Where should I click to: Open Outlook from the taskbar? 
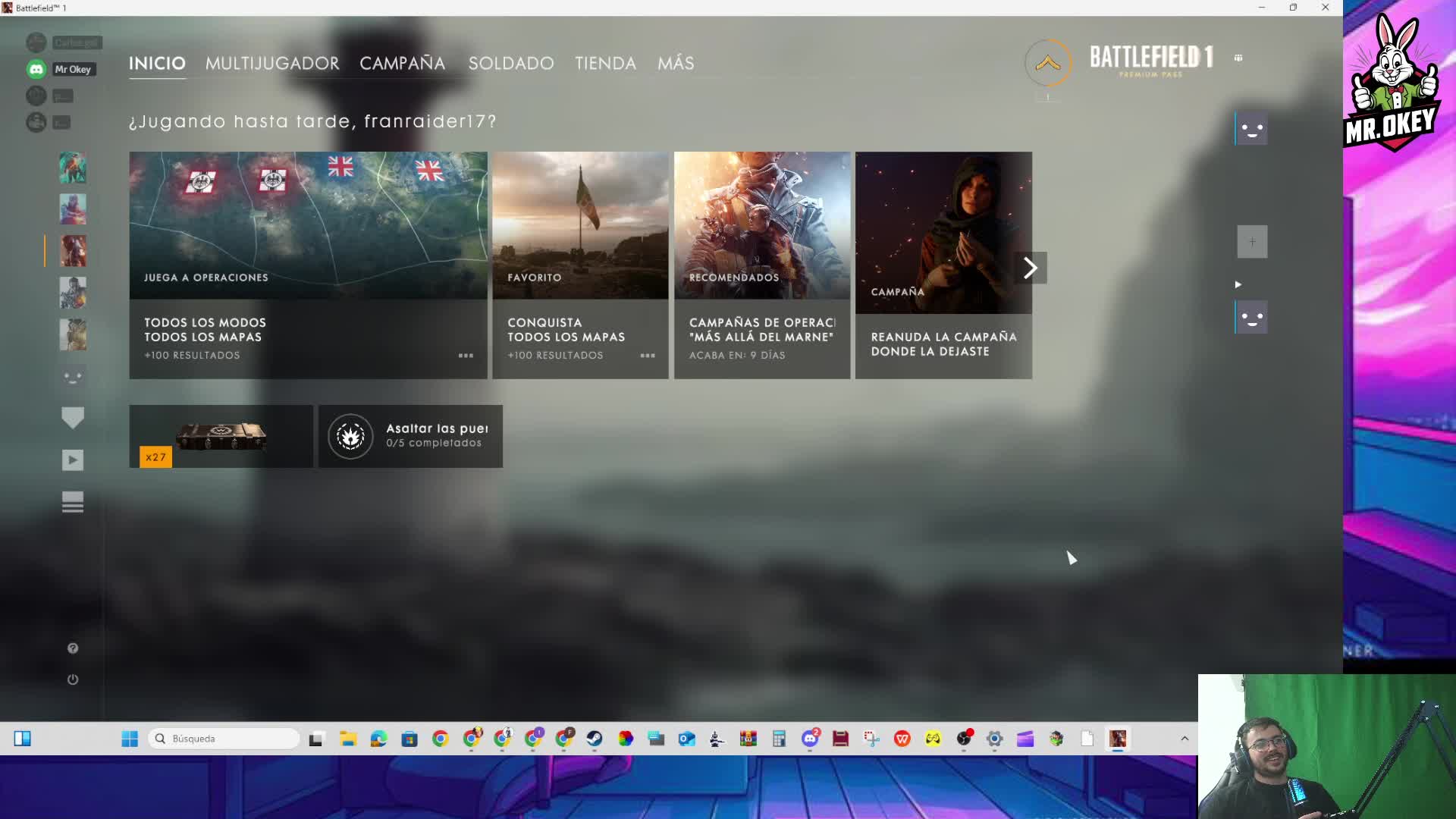click(687, 739)
